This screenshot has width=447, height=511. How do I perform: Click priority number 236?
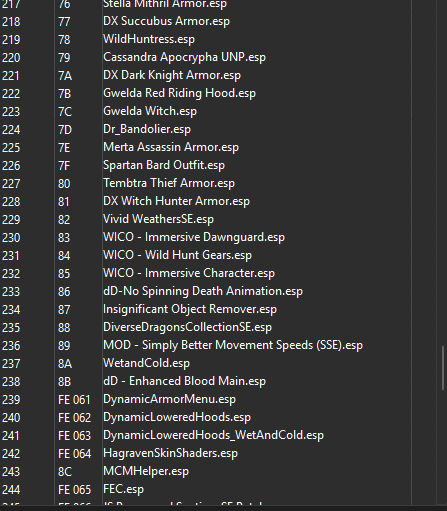tap(11, 345)
